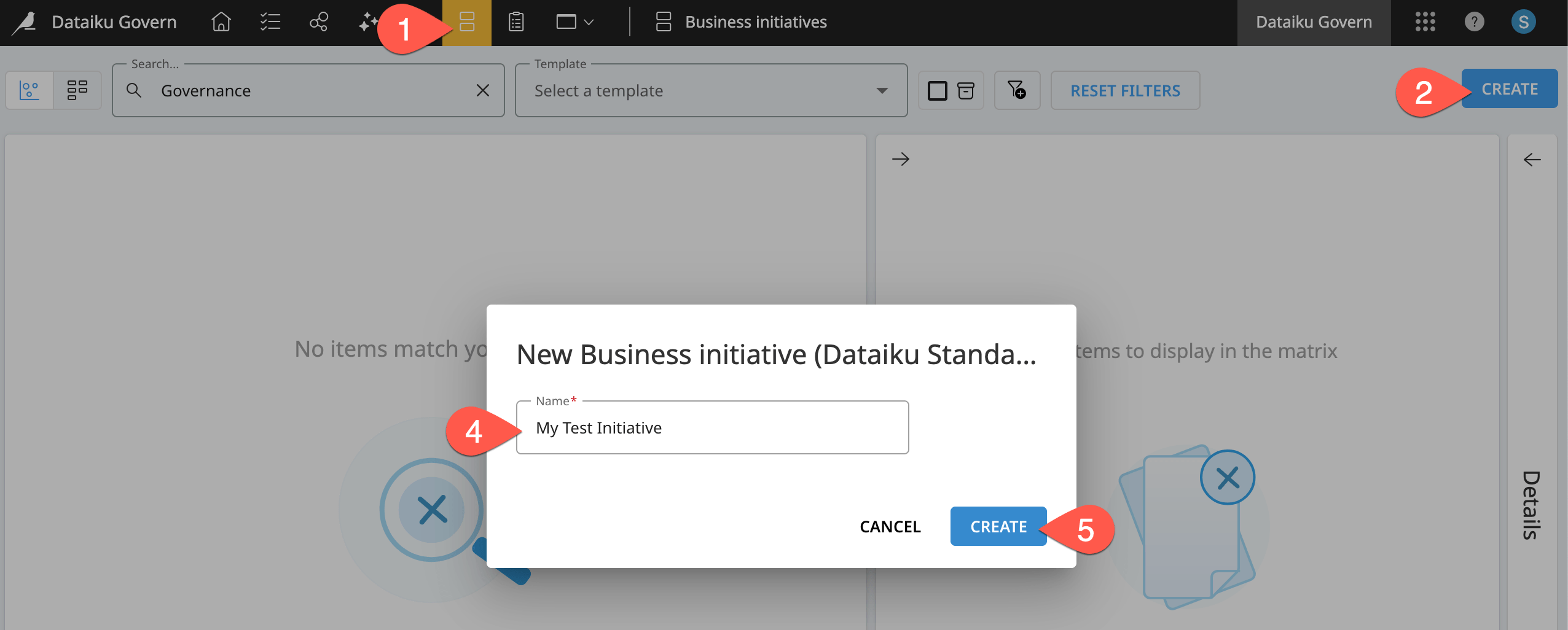1568x630 pixels.
Task: Click CREATE in the dialog
Action: [998, 526]
